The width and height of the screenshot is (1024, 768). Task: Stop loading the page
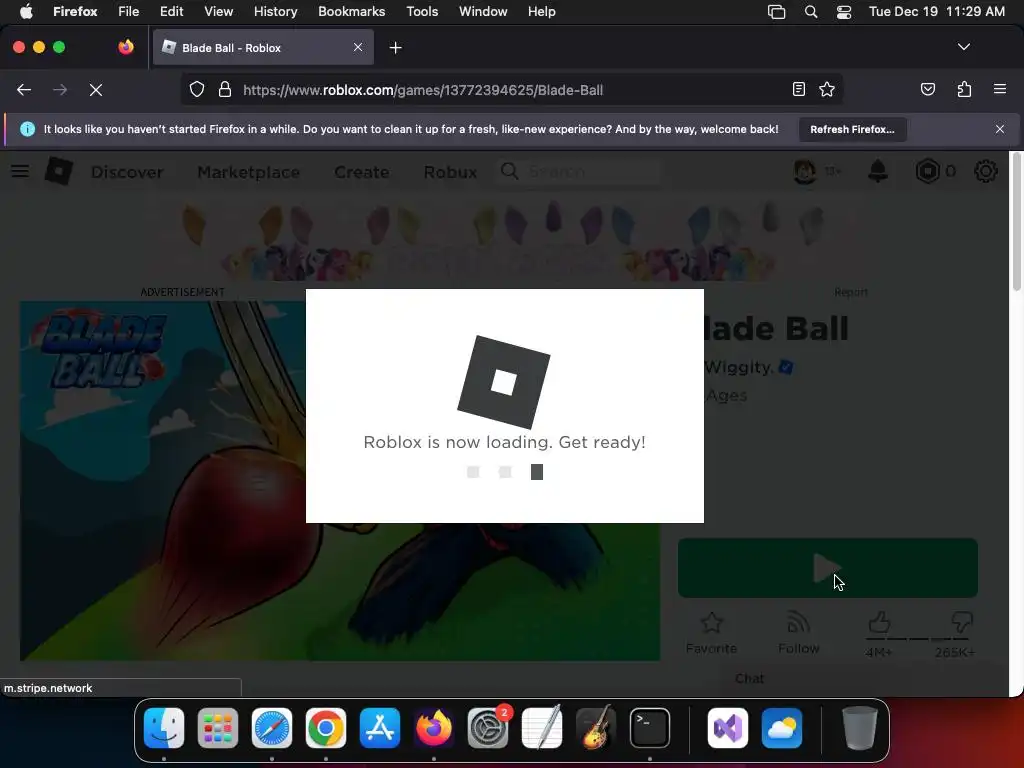pos(96,90)
